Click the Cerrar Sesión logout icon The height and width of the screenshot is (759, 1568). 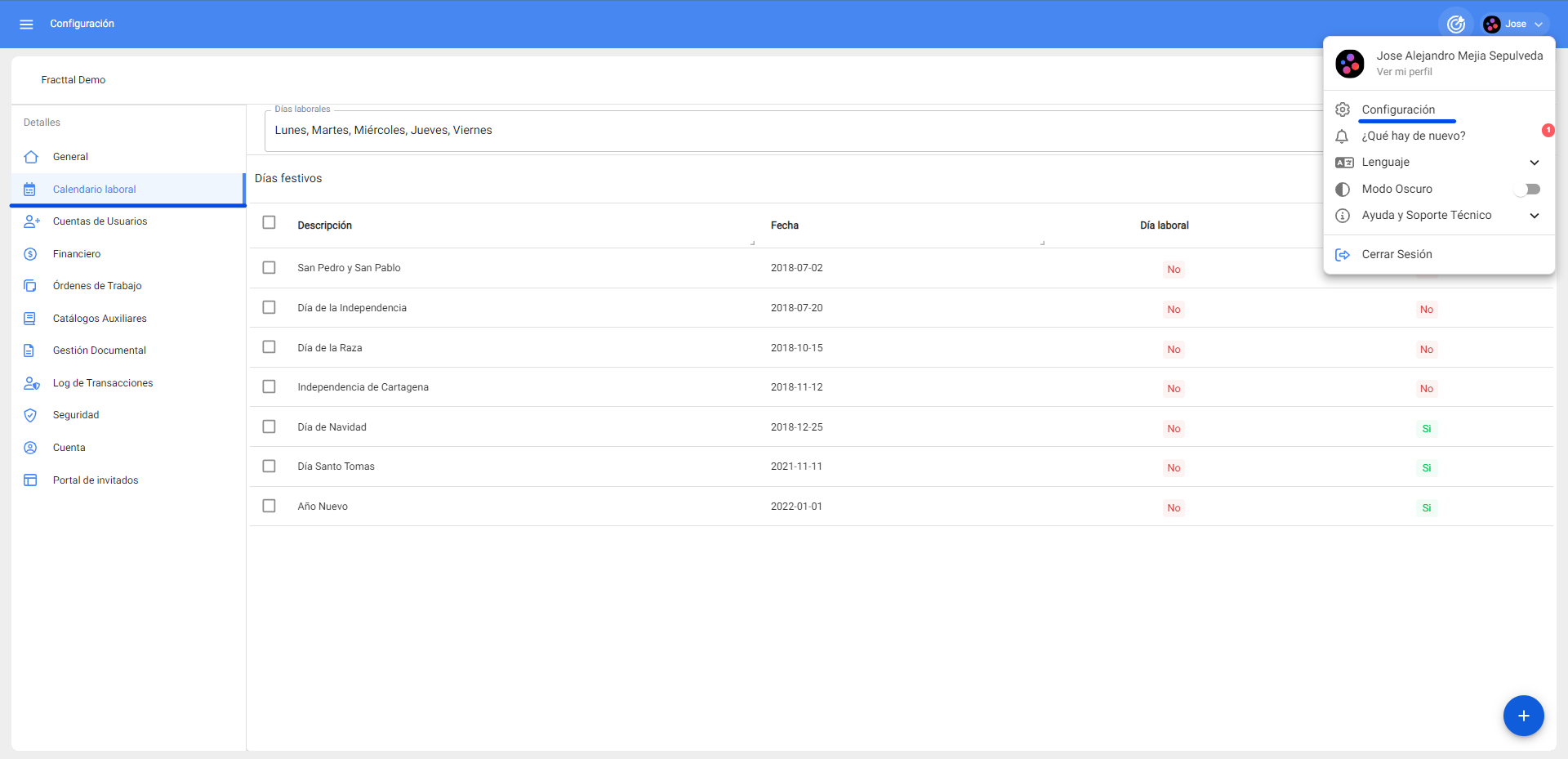point(1342,255)
